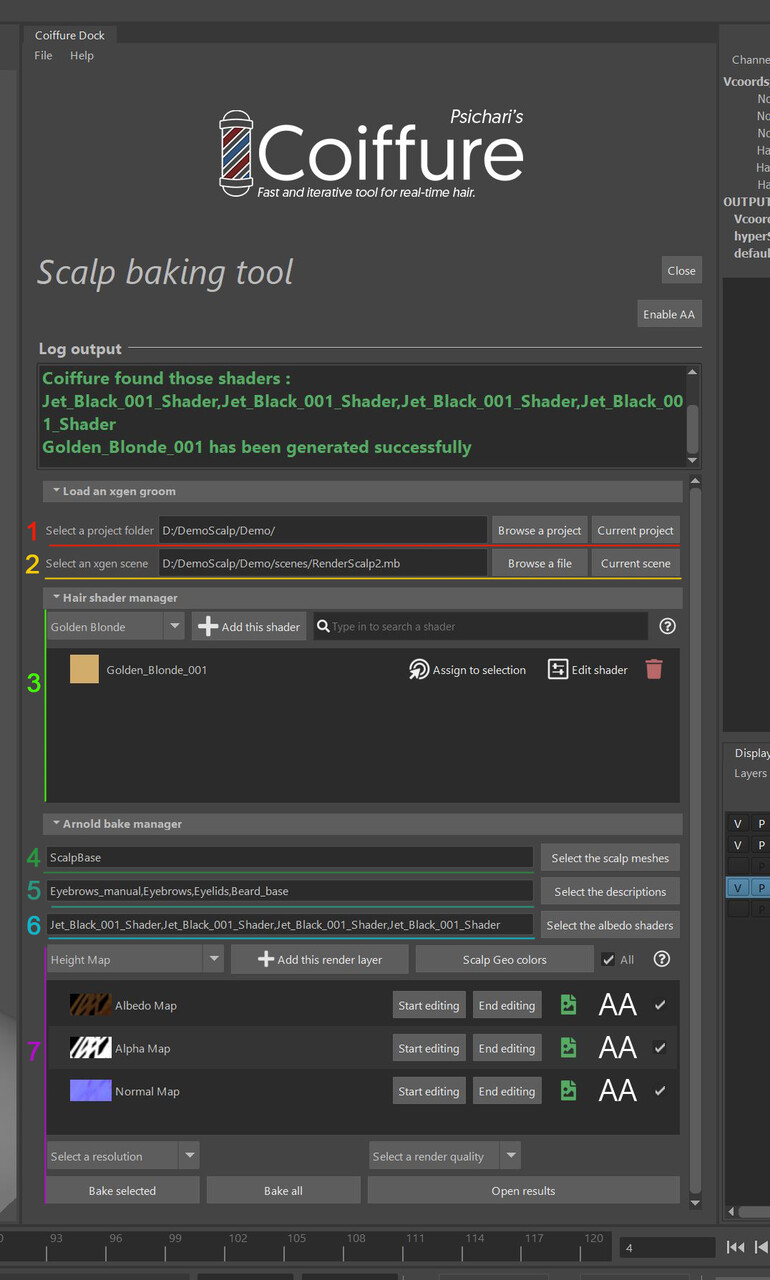The height and width of the screenshot is (1280, 770).
Task: Open the Height Map render layer dropdown
Action: [135, 959]
